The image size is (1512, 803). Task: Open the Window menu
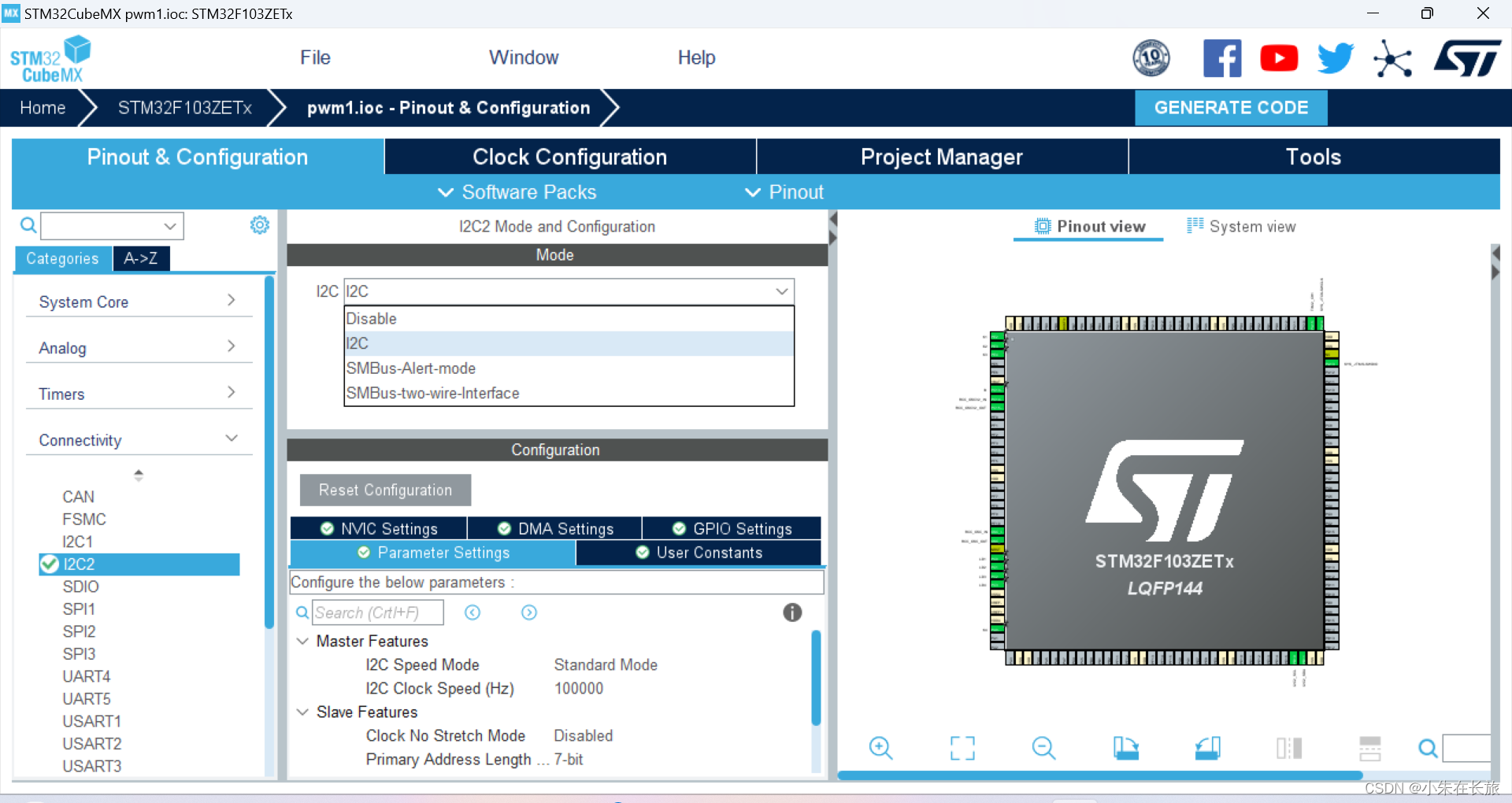point(524,57)
